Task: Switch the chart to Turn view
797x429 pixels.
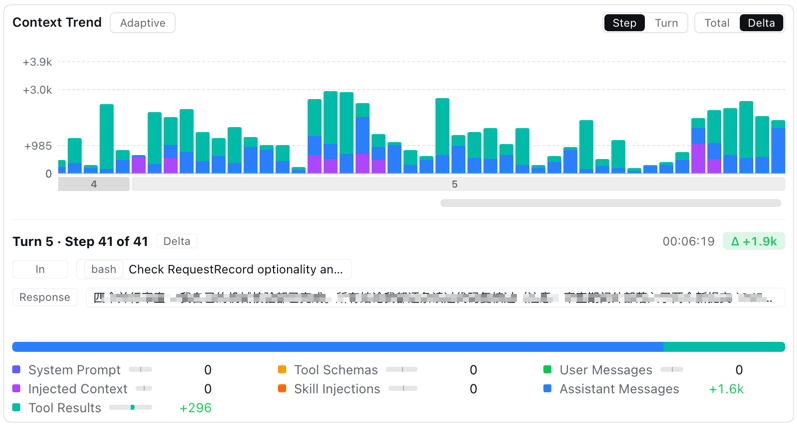Action: tap(666, 23)
